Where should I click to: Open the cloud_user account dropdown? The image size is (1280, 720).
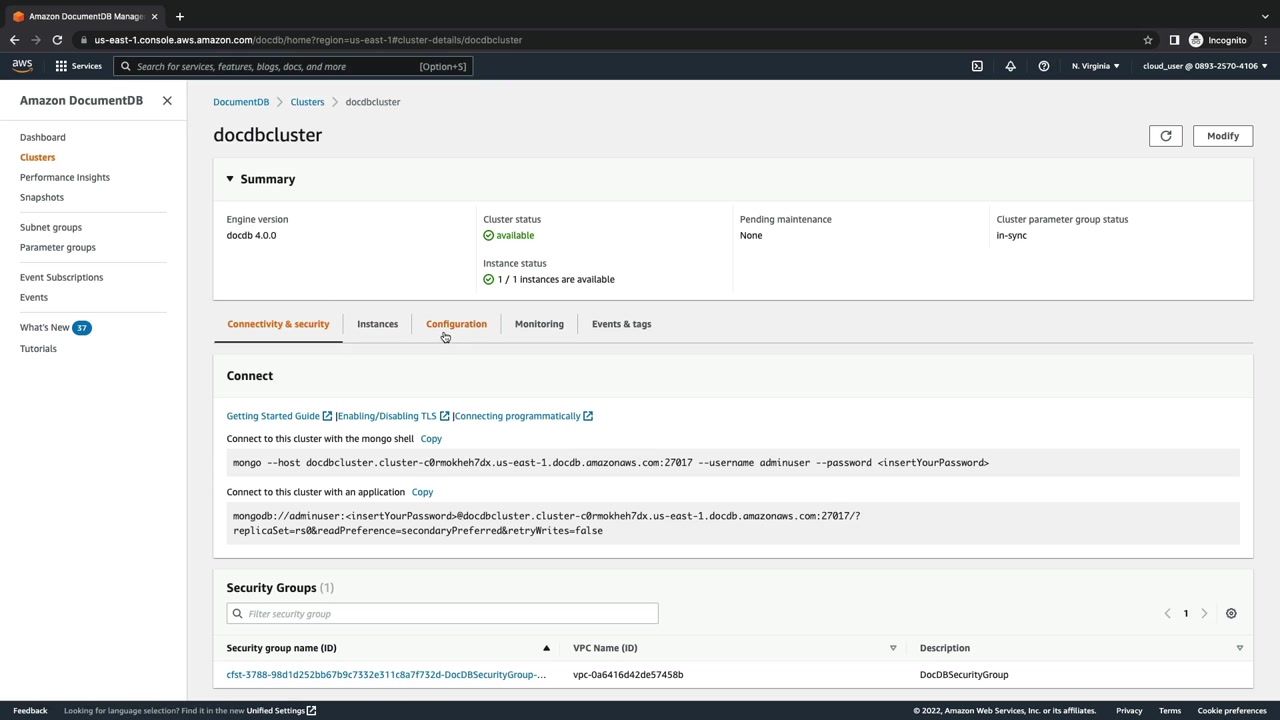click(1205, 66)
